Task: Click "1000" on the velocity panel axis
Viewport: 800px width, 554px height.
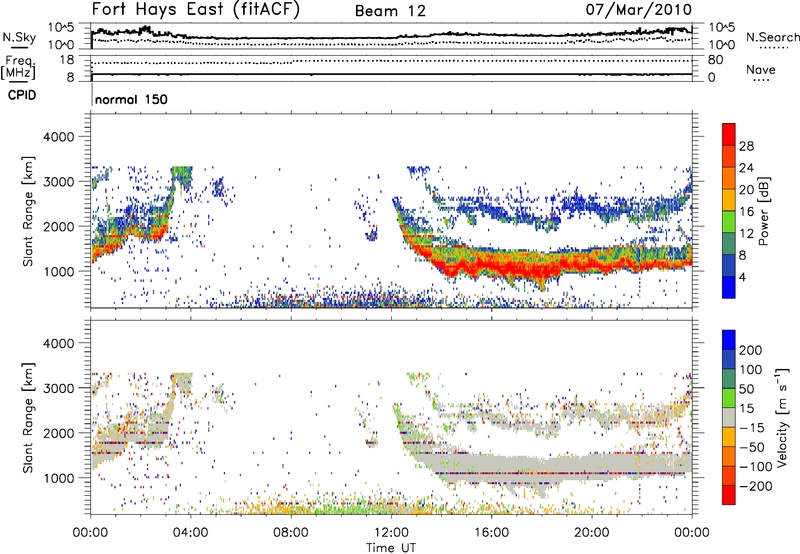Action: [x=59, y=478]
